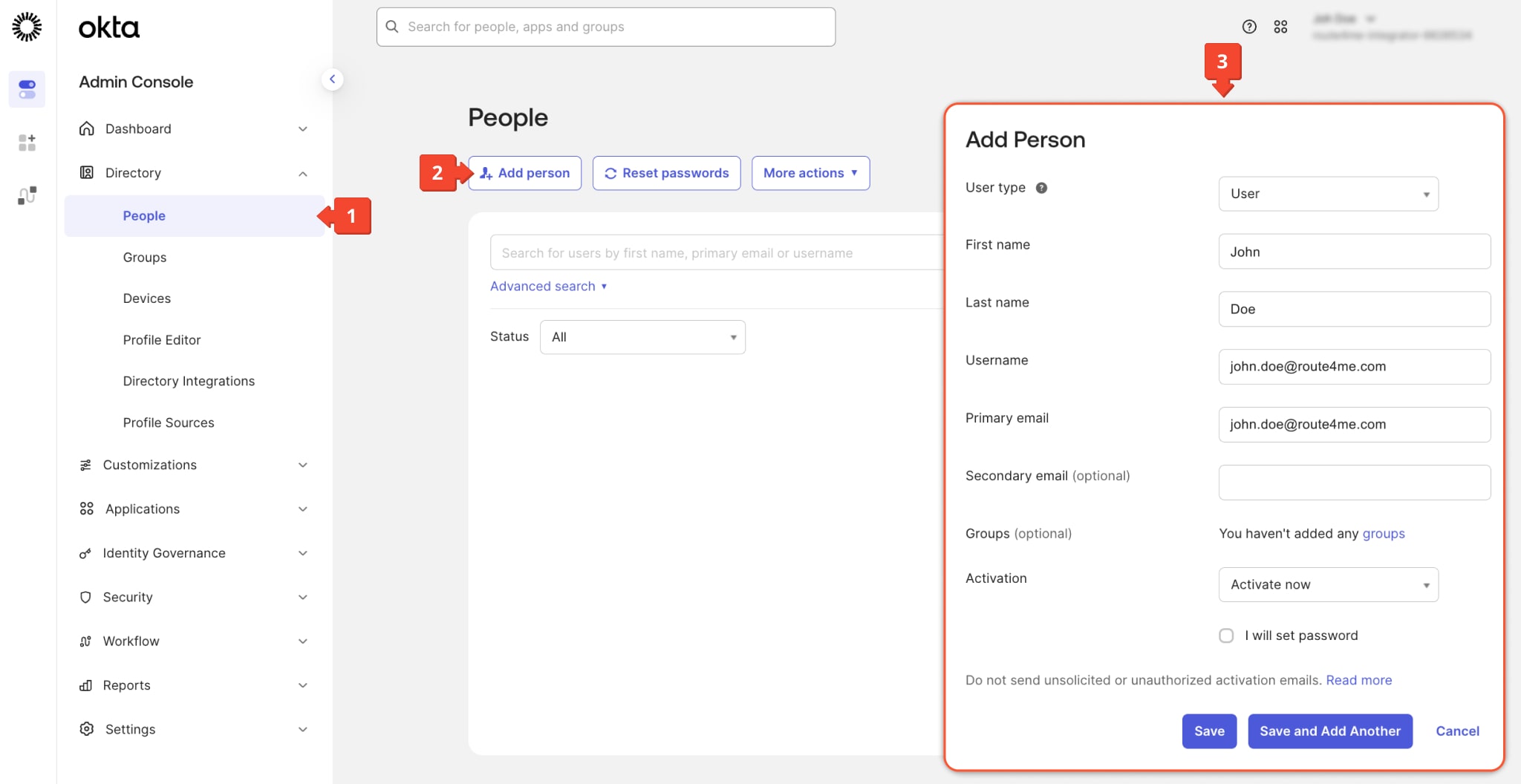Viewport: 1521px width, 784px height.
Task: Click the Secondary email input field
Action: point(1354,483)
